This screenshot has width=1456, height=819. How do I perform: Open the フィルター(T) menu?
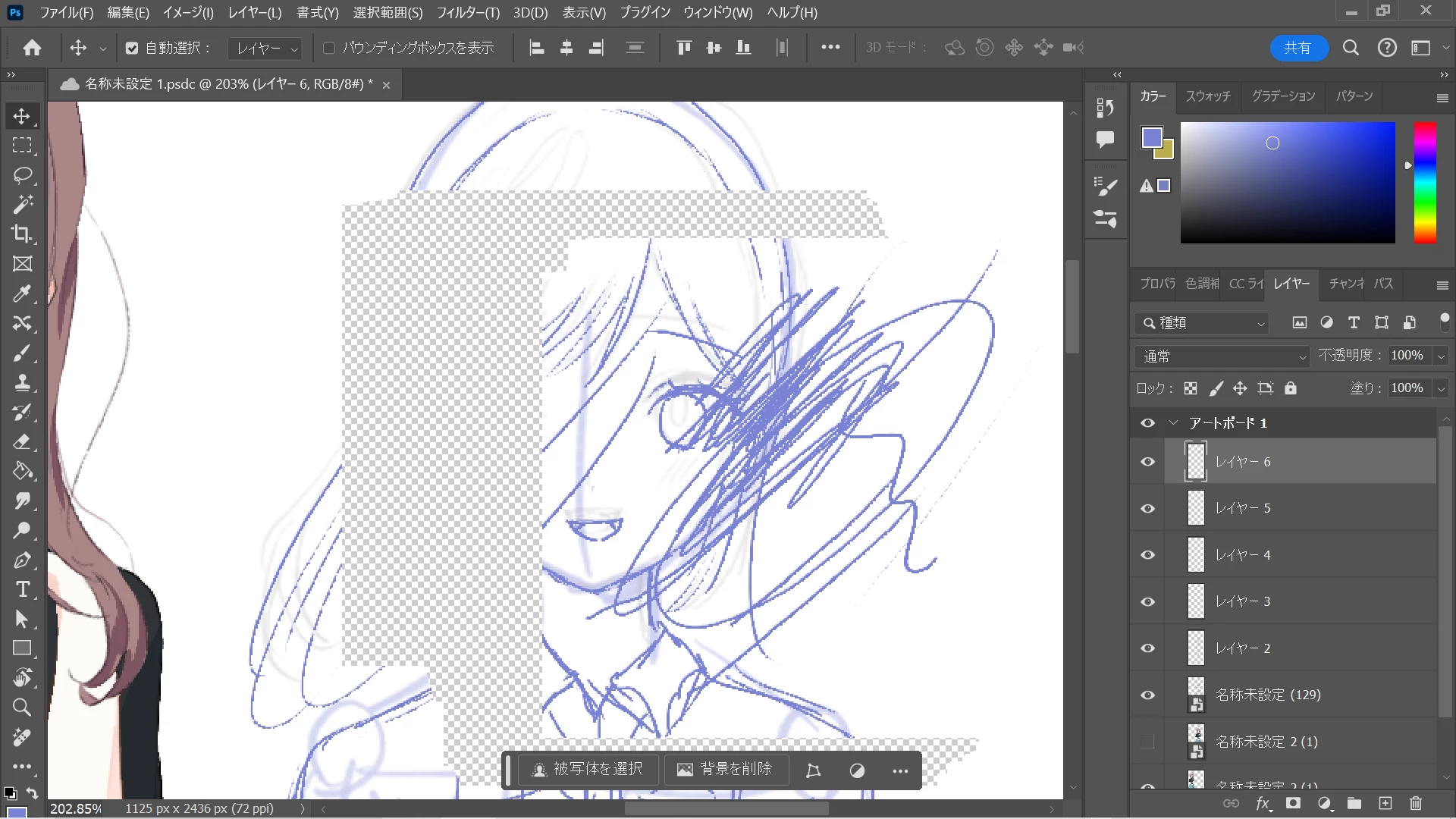[x=467, y=12]
